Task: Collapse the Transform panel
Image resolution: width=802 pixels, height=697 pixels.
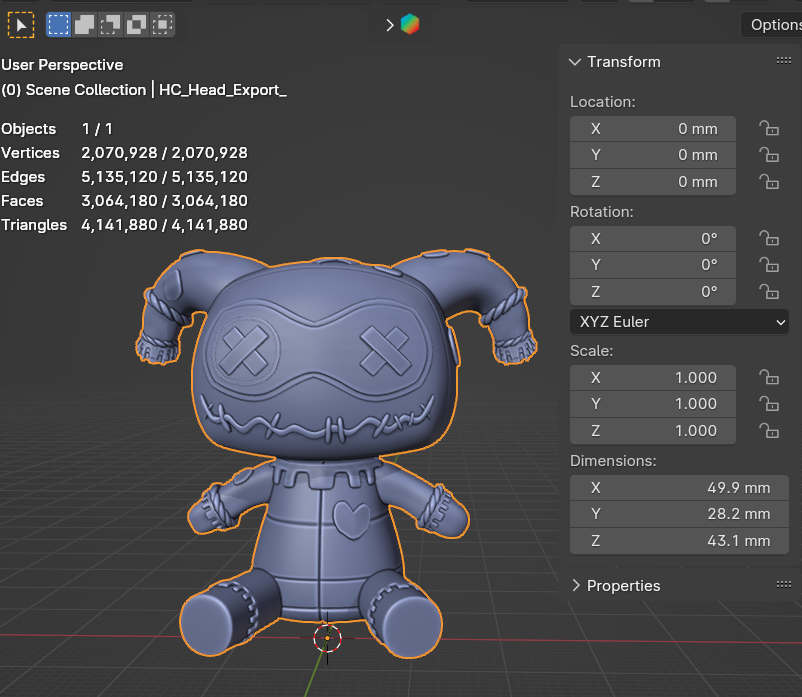Action: click(575, 62)
